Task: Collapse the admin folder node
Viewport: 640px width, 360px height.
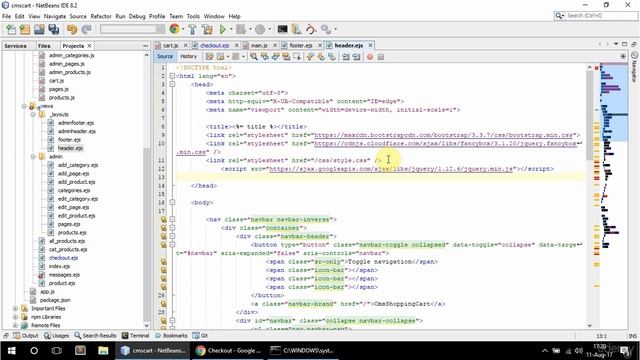Action: pos(33,157)
